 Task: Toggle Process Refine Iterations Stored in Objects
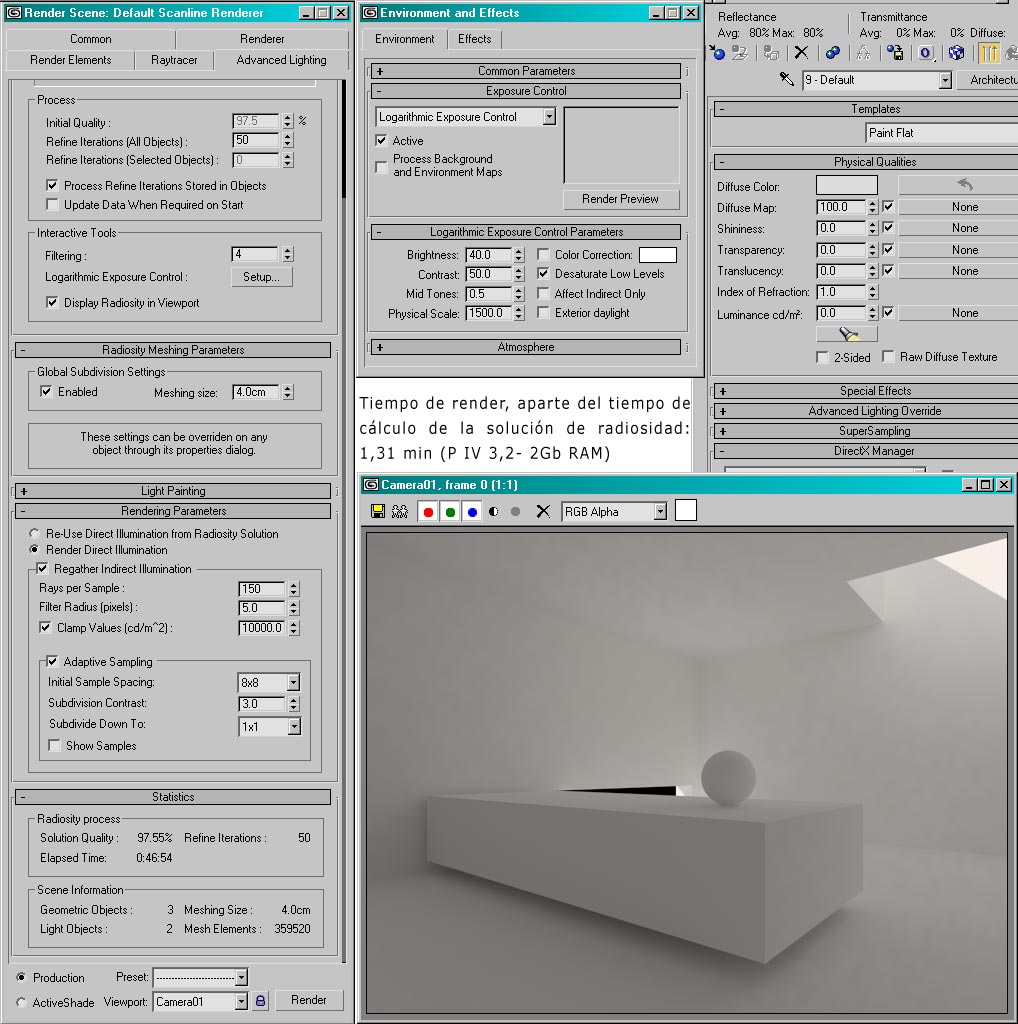[52, 185]
